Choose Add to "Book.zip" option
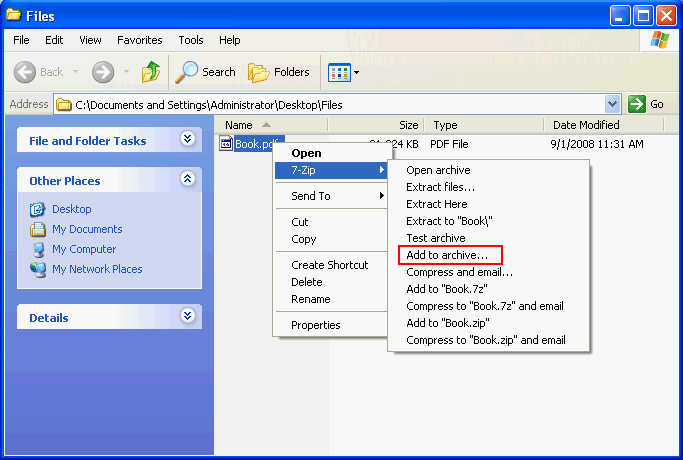Image resolution: width=683 pixels, height=460 pixels. click(488, 323)
